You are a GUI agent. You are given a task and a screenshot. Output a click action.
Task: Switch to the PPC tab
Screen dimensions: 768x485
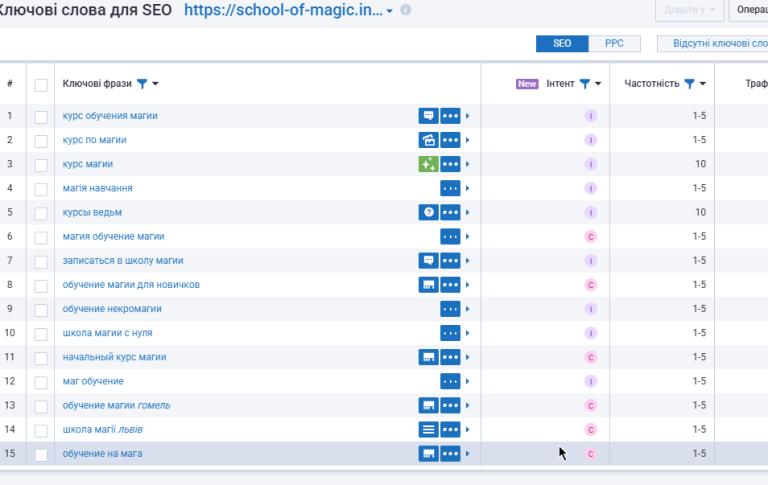click(x=614, y=44)
